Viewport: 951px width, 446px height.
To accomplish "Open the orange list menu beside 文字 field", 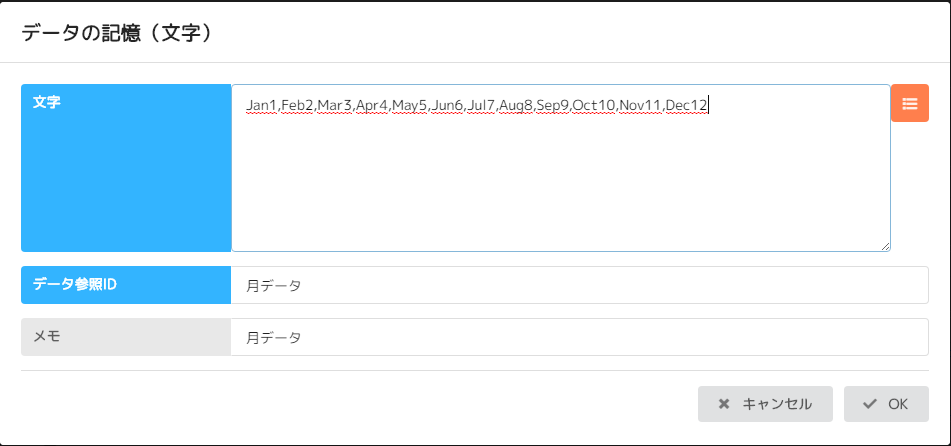I will (910, 103).
